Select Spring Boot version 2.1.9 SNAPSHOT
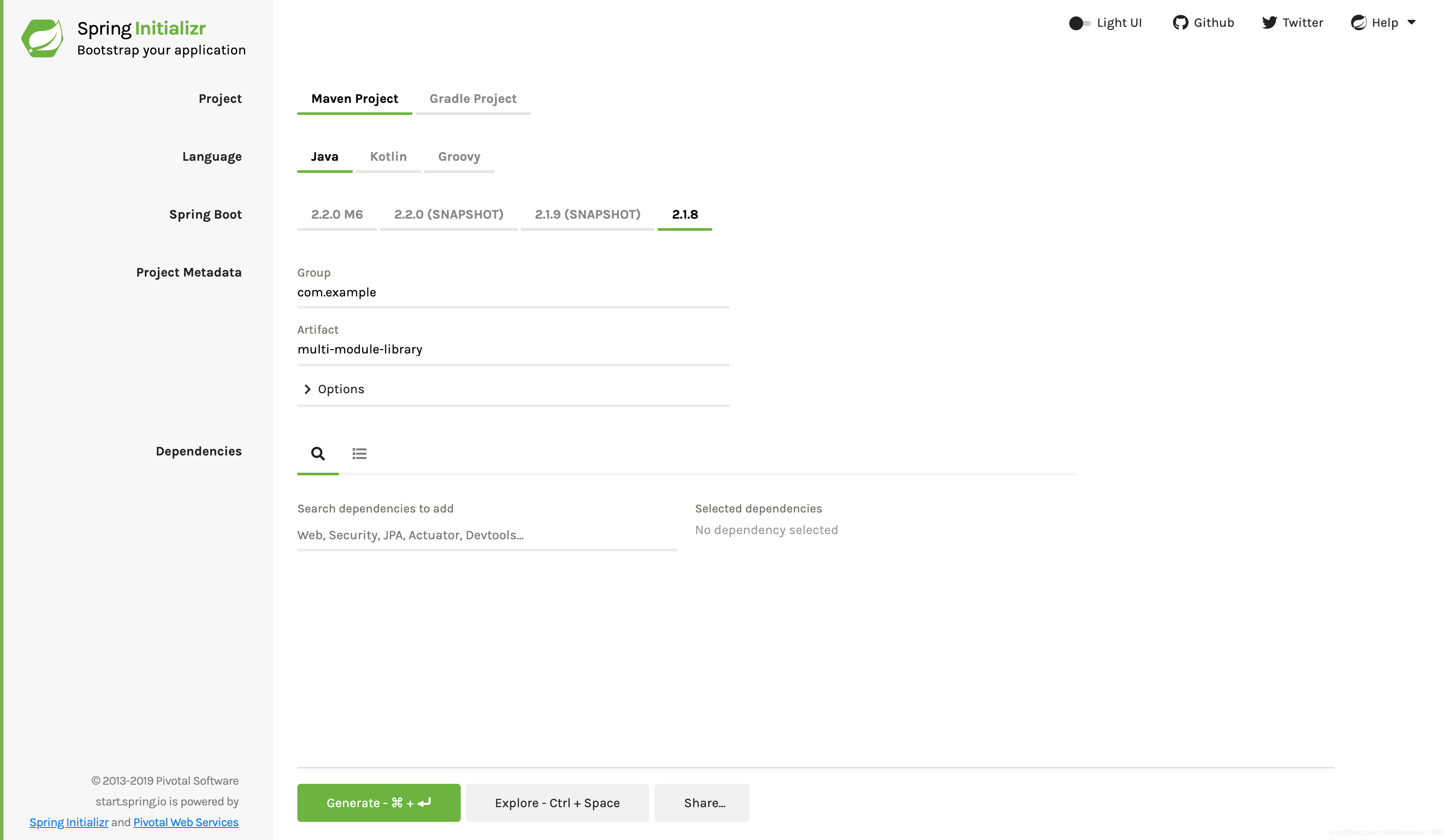This screenshot has width=1447, height=840. 587,214
